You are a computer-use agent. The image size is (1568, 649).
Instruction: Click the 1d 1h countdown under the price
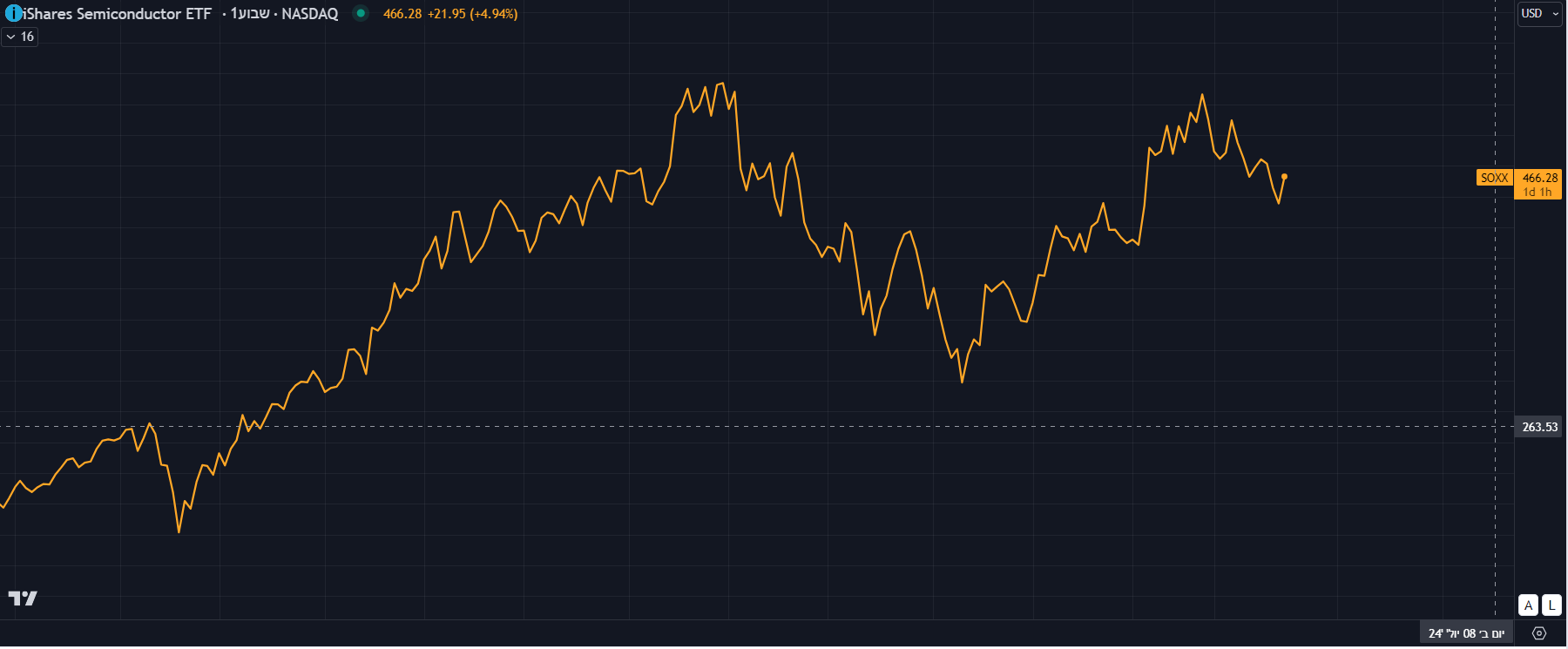pos(1538,193)
